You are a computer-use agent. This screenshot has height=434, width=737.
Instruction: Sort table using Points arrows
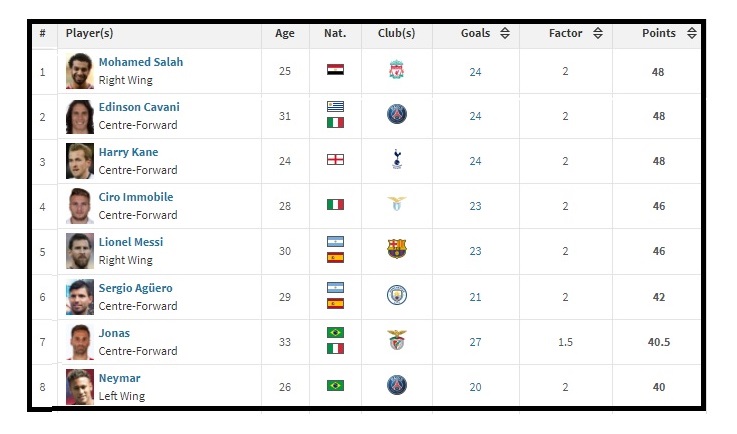pos(691,33)
